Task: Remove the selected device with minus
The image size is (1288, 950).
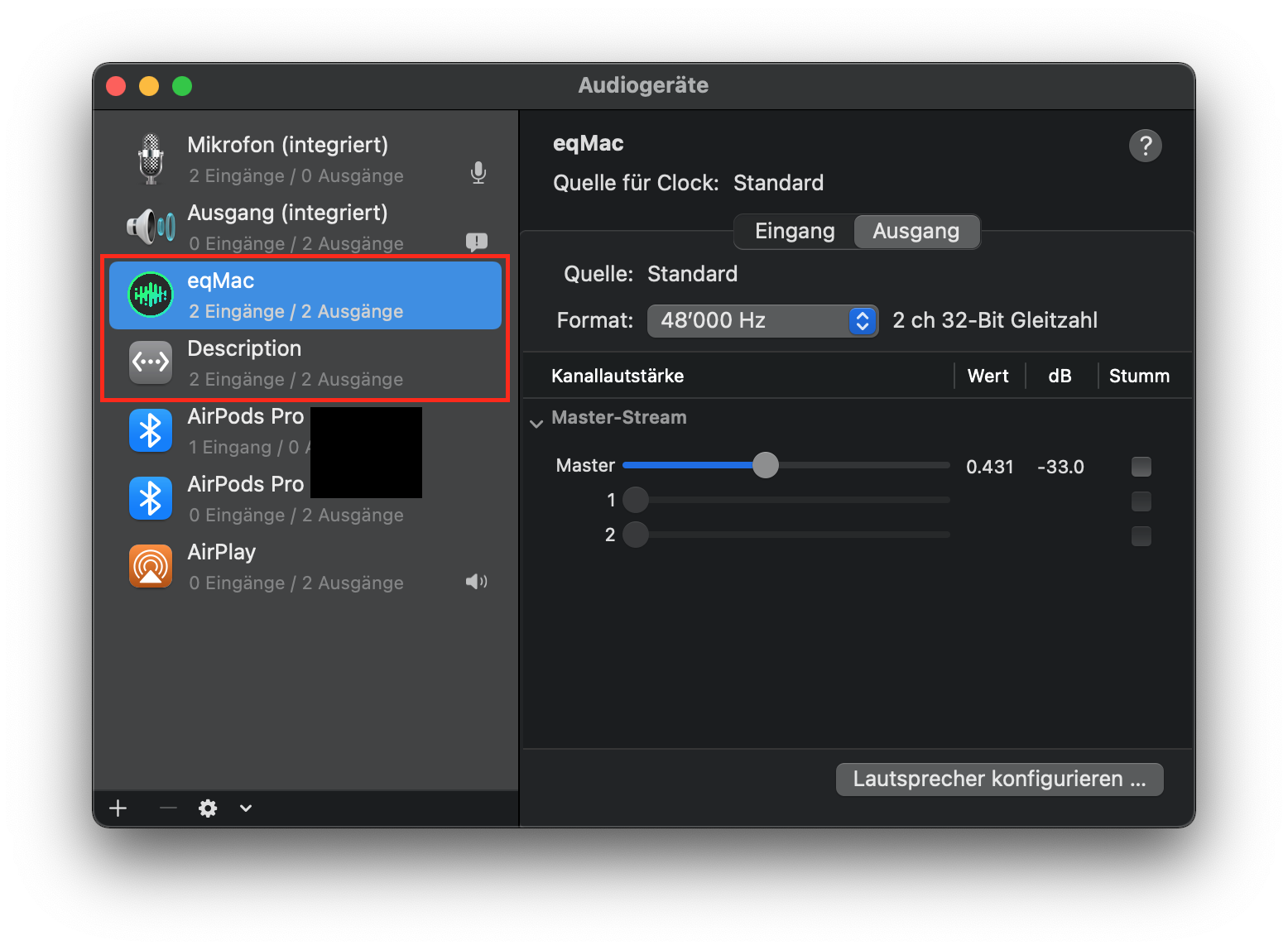Action: [x=168, y=808]
